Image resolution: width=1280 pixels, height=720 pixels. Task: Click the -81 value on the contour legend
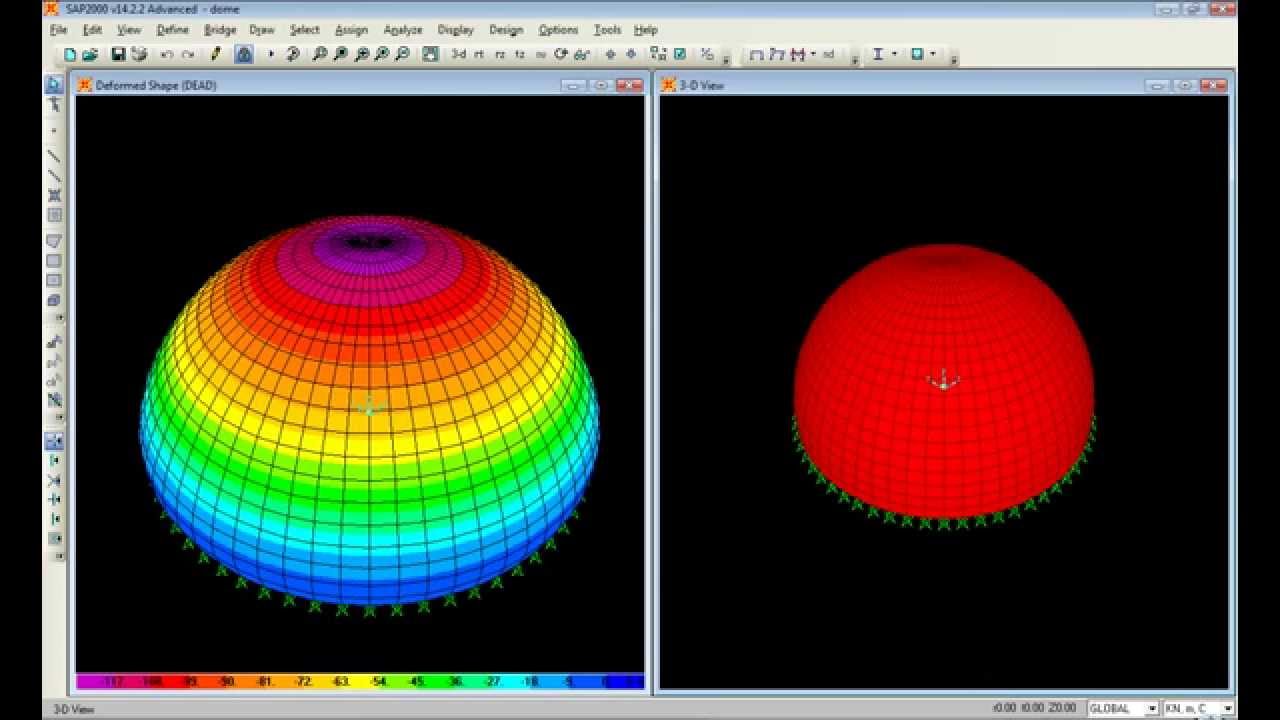265,682
